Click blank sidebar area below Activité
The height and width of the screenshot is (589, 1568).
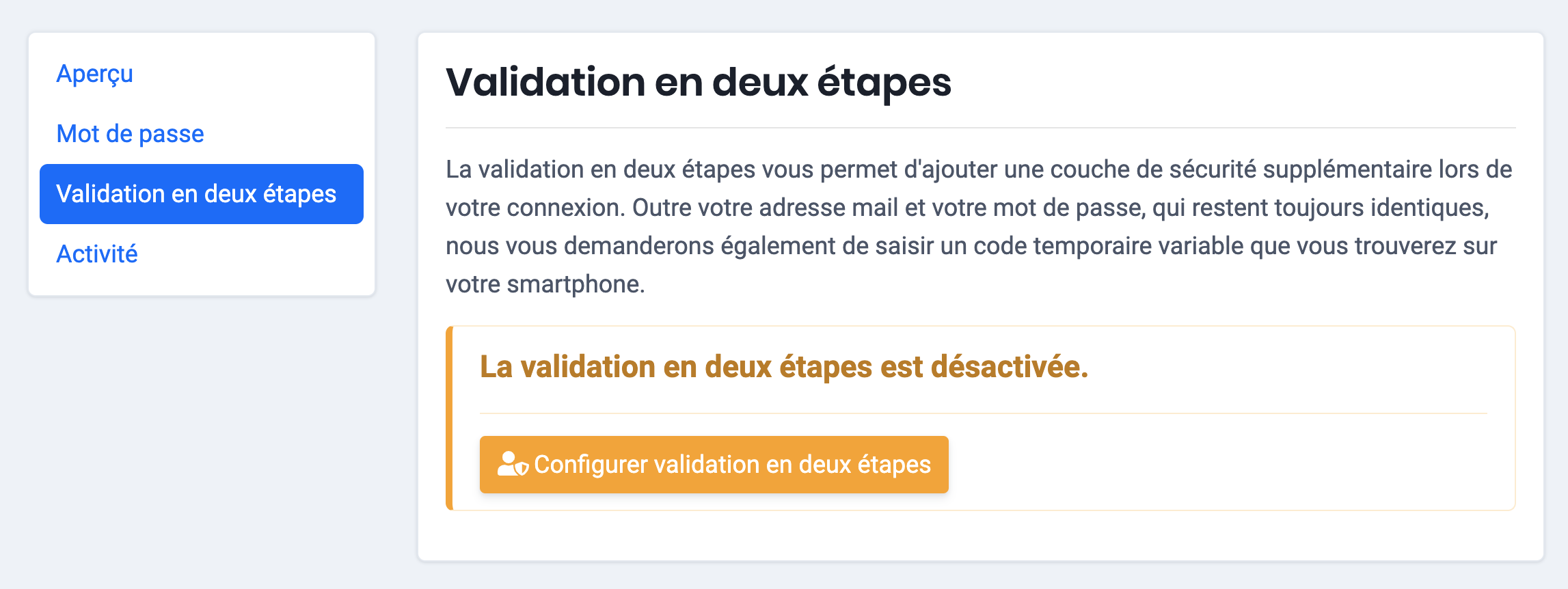coord(201,284)
